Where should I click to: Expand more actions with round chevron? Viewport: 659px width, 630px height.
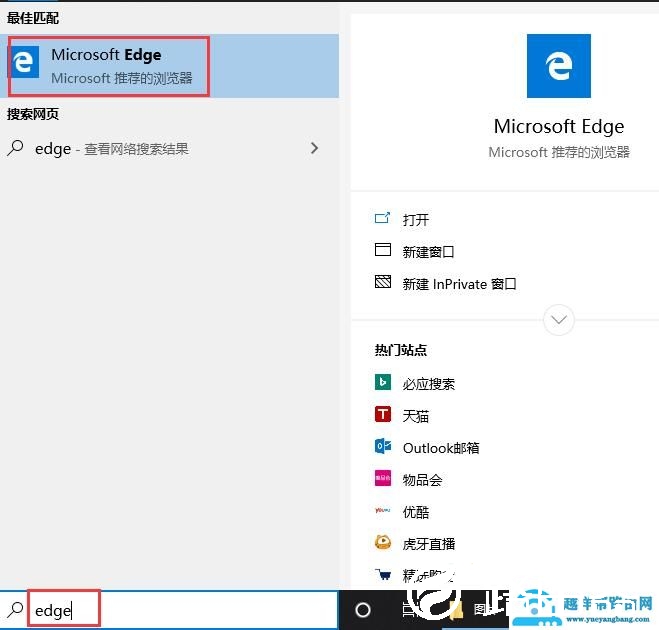559,320
